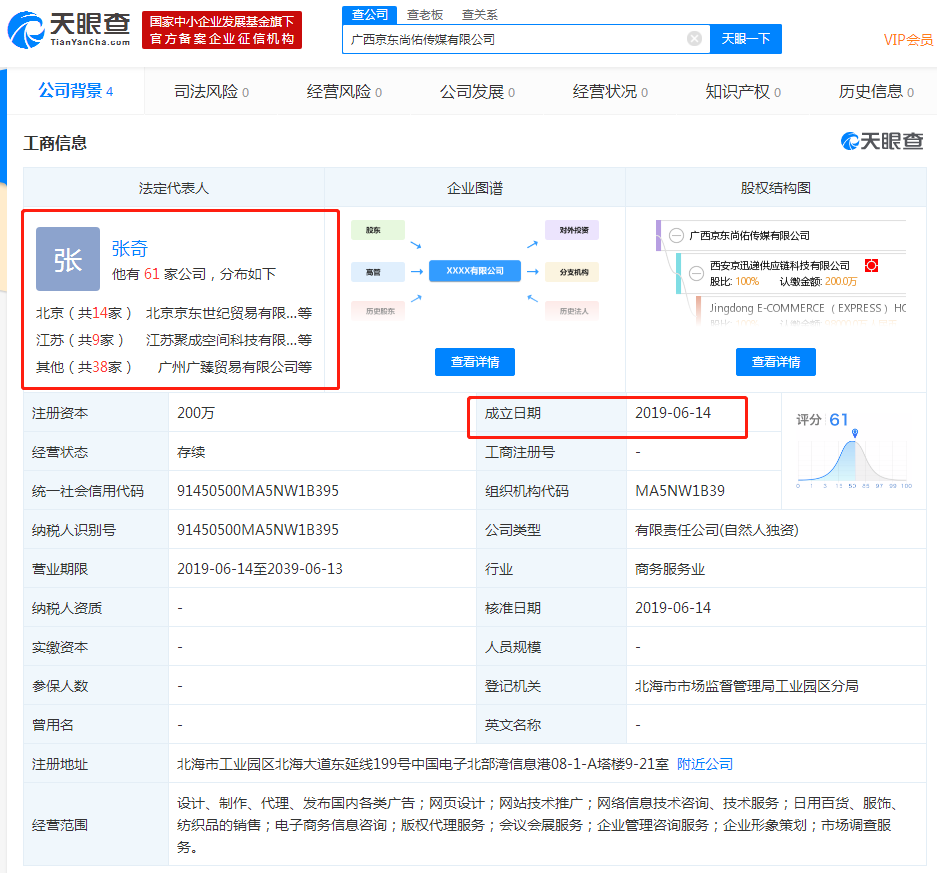Click the 天眼一下 search button

(745, 38)
